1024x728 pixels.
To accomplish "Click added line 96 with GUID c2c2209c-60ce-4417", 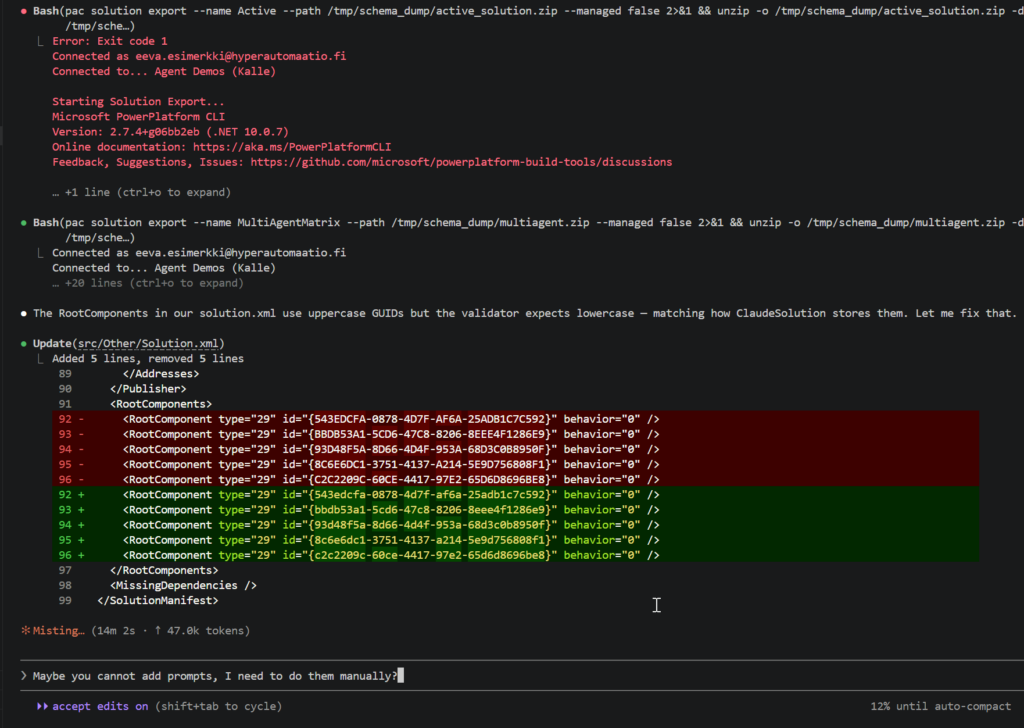I will click(x=515, y=555).
